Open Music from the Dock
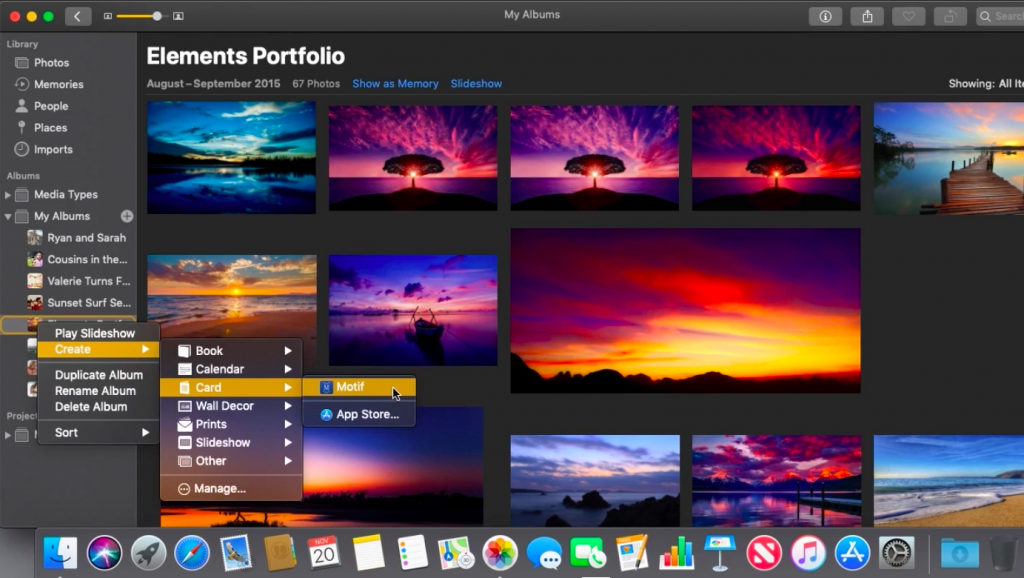 click(808, 553)
